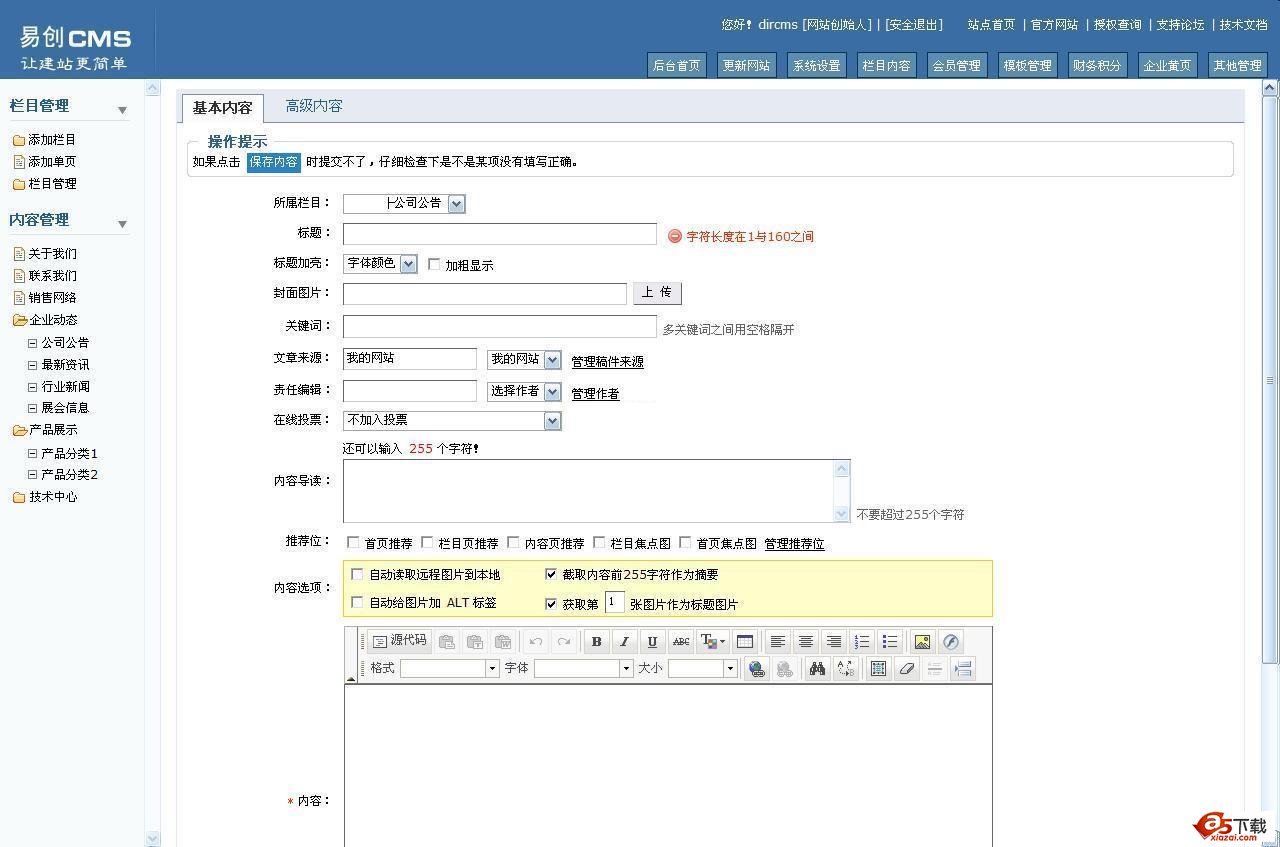Insert image using the picture icon

(x=922, y=642)
